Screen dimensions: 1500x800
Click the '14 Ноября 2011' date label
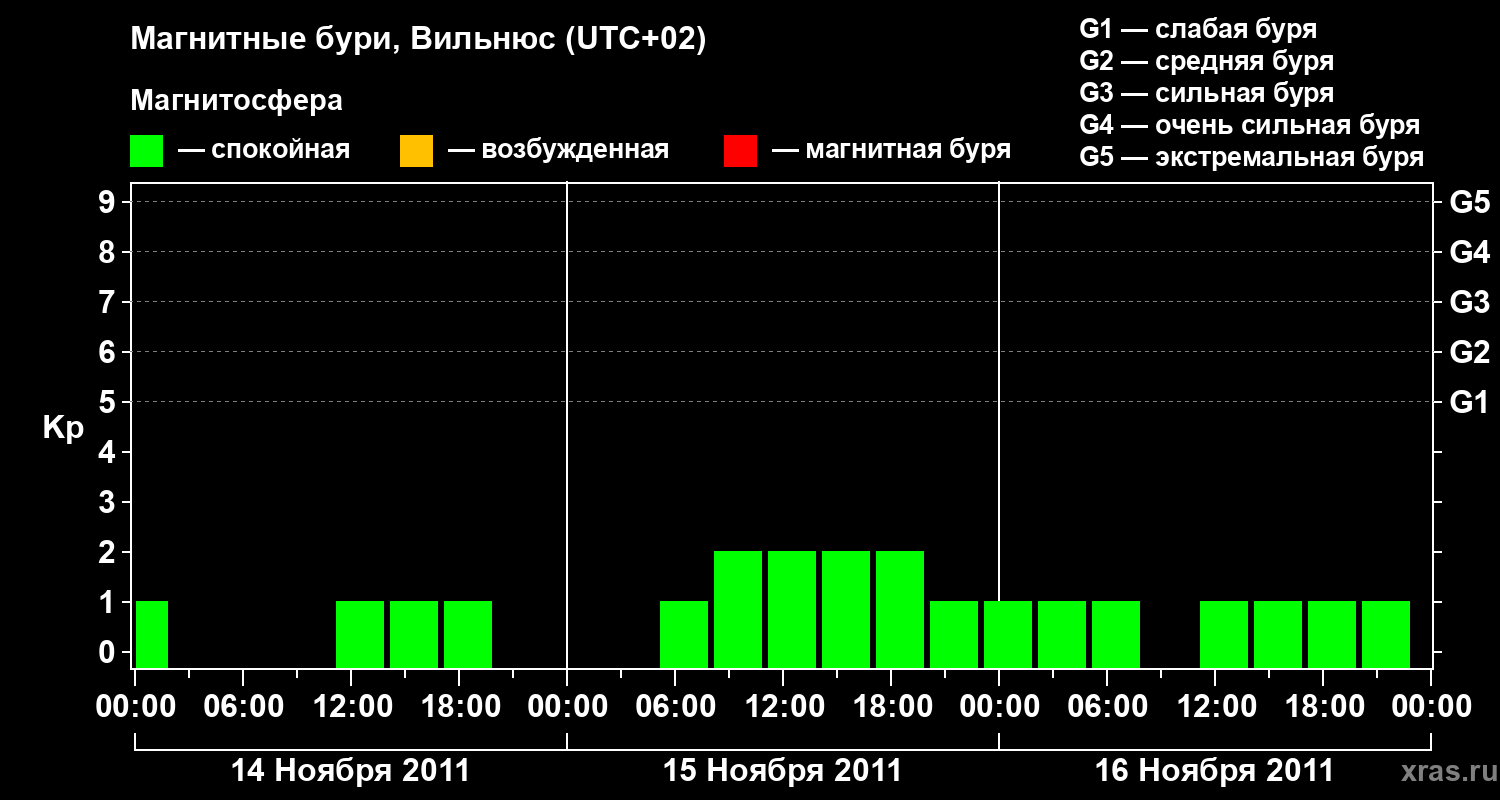[350, 771]
